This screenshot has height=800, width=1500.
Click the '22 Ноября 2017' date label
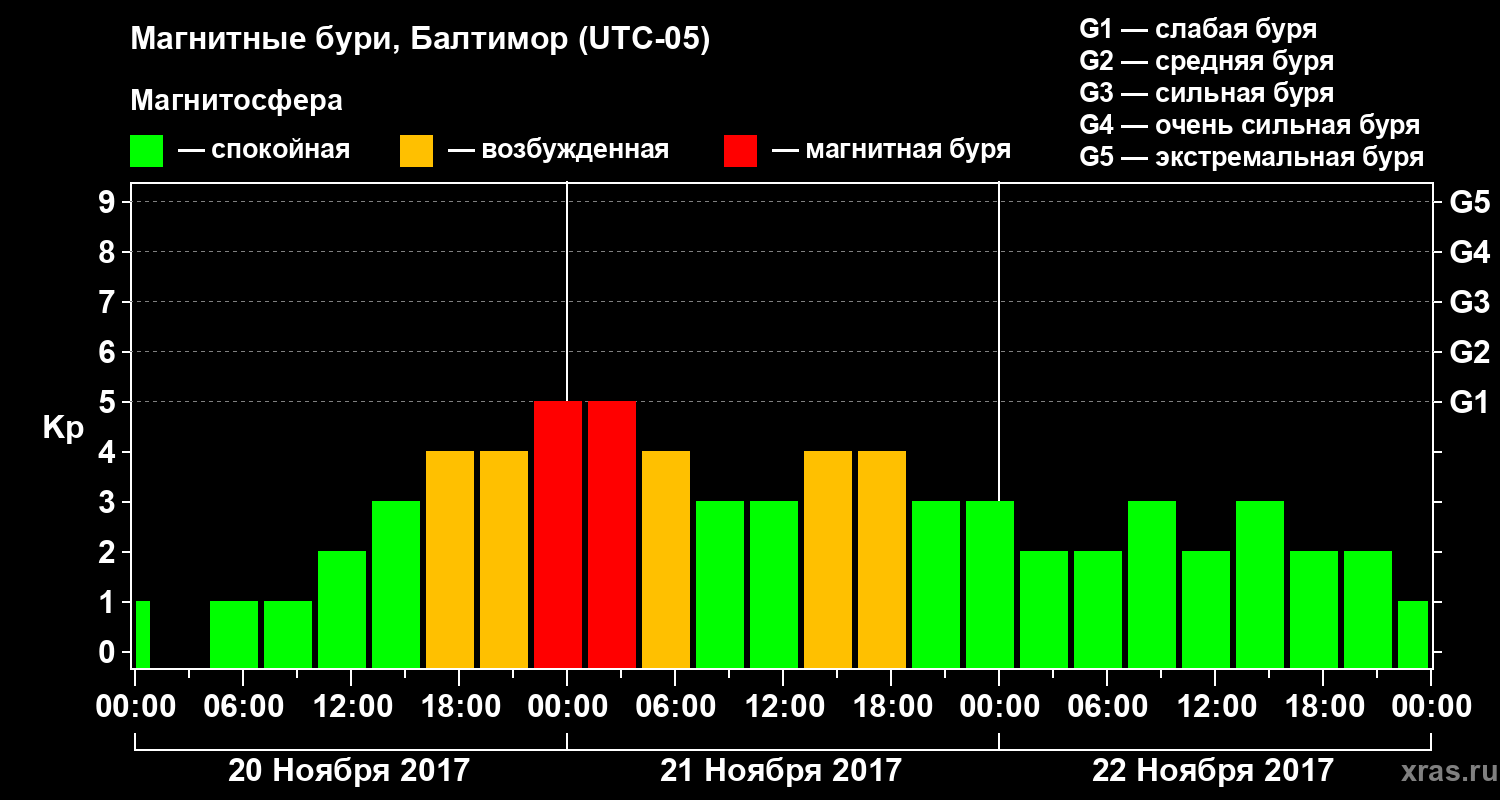pyautogui.click(x=1213, y=770)
